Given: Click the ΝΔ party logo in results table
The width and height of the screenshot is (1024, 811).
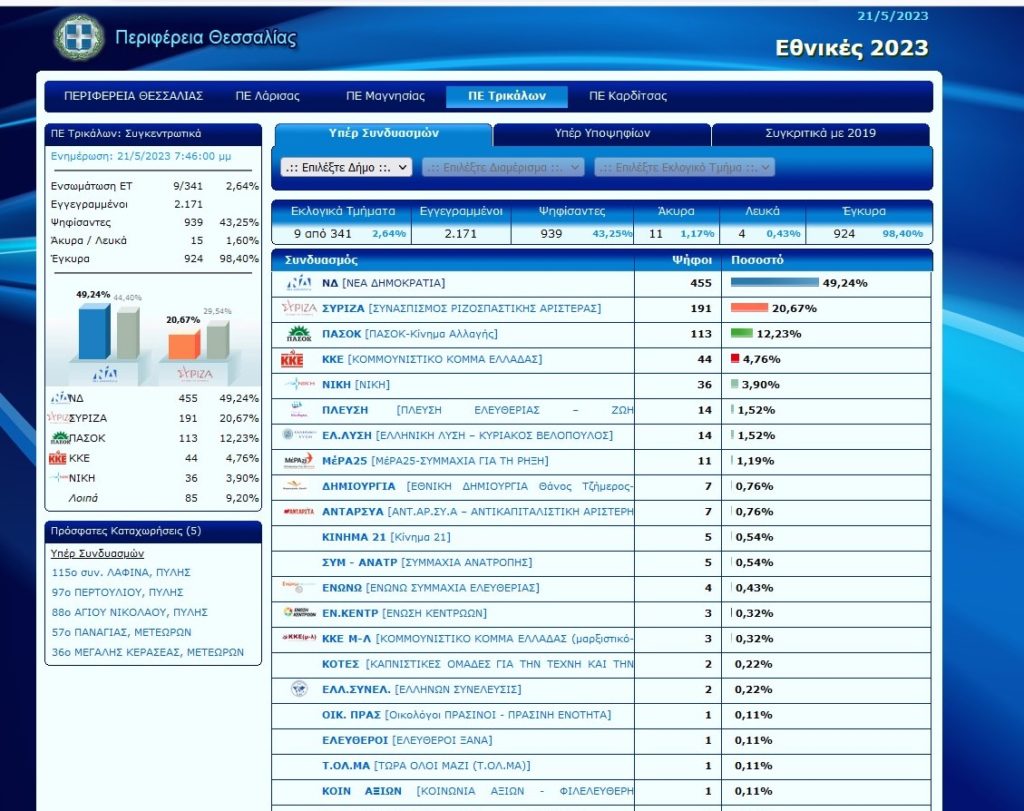Looking at the screenshot, I should (299, 283).
